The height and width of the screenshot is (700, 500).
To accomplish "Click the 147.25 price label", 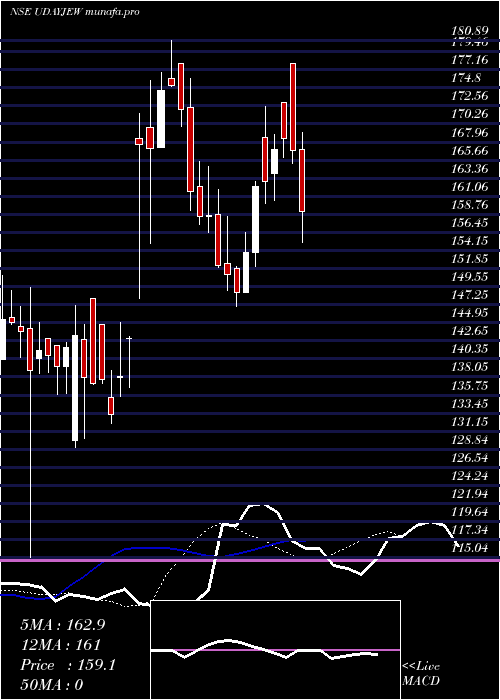I will pos(470,296).
